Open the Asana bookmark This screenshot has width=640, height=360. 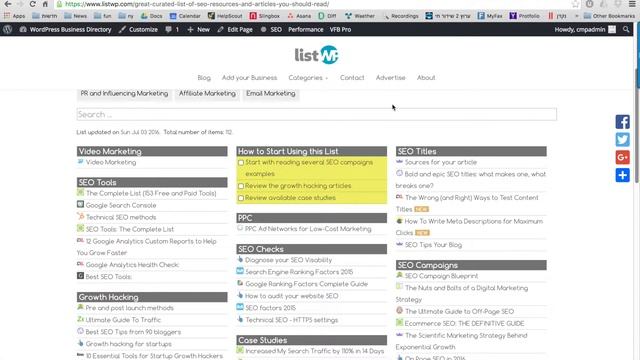pos(299,16)
